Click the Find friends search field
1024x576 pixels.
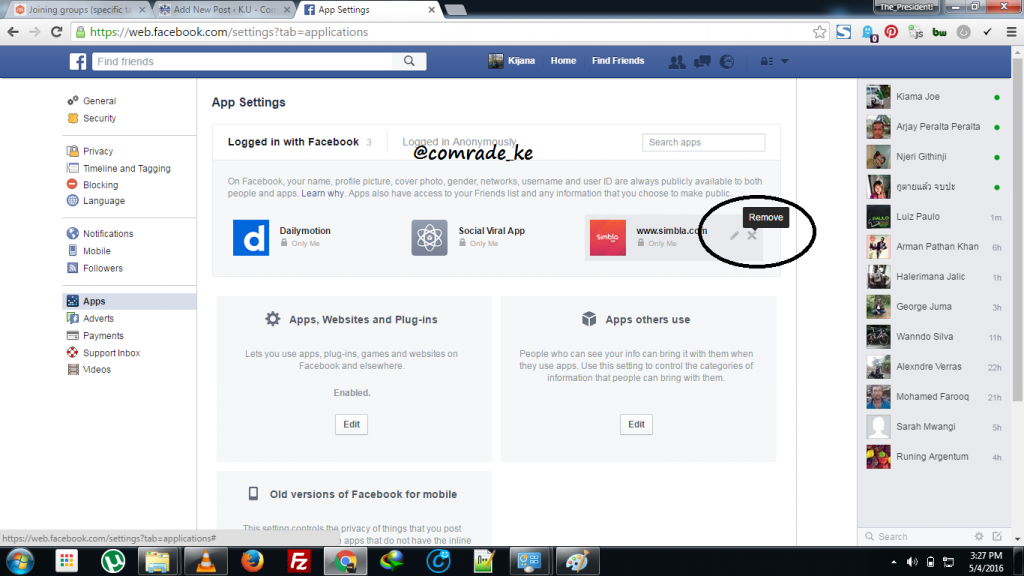(x=243, y=61)
